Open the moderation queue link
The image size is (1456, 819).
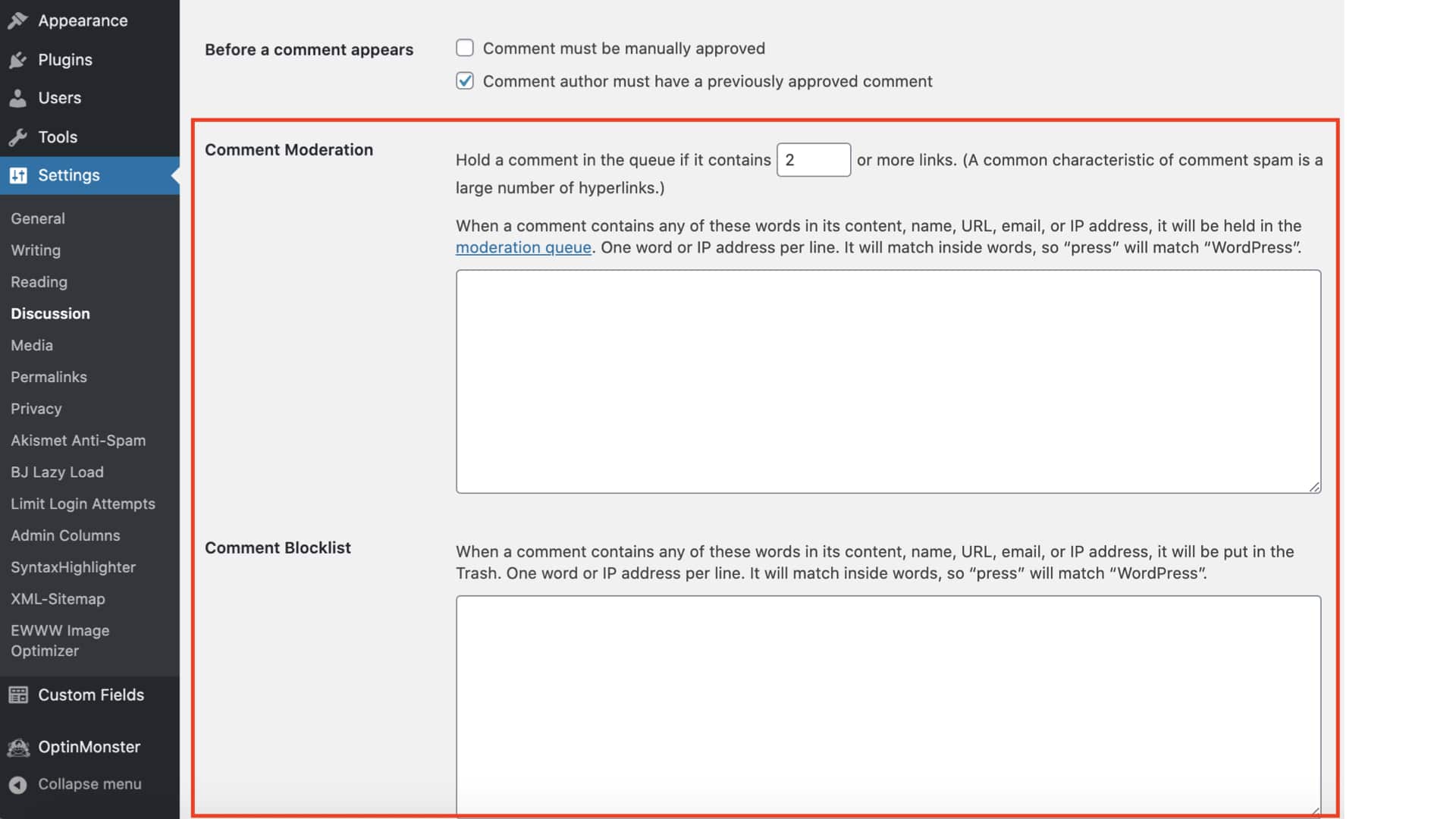click(x=523, y=247)
